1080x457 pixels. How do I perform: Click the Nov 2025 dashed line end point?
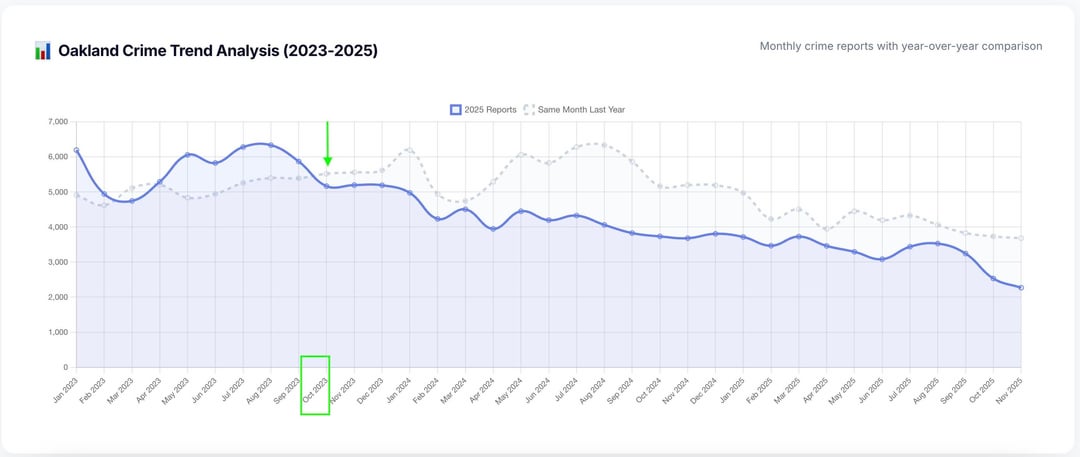click(1020, 238)
